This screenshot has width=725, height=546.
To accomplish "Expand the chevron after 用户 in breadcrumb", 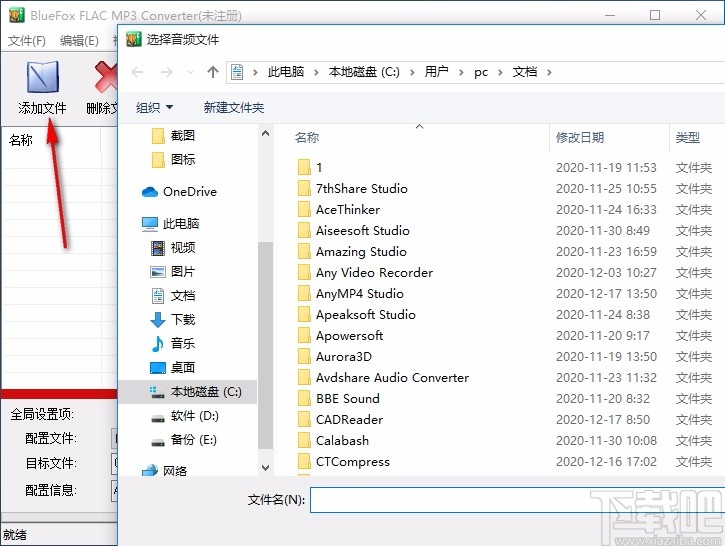I will 461,73.
